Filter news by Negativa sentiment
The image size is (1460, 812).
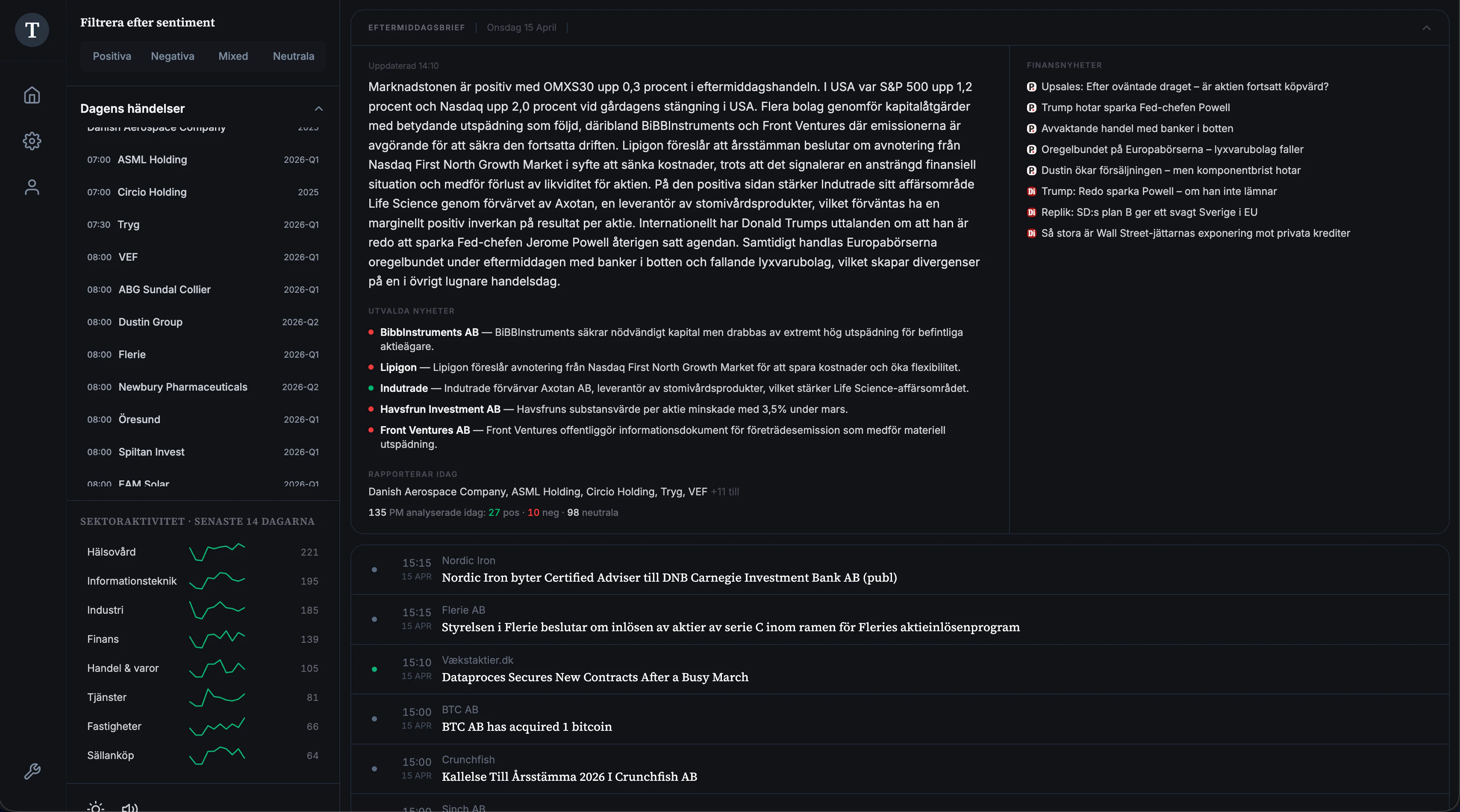(x=172, y=56)
